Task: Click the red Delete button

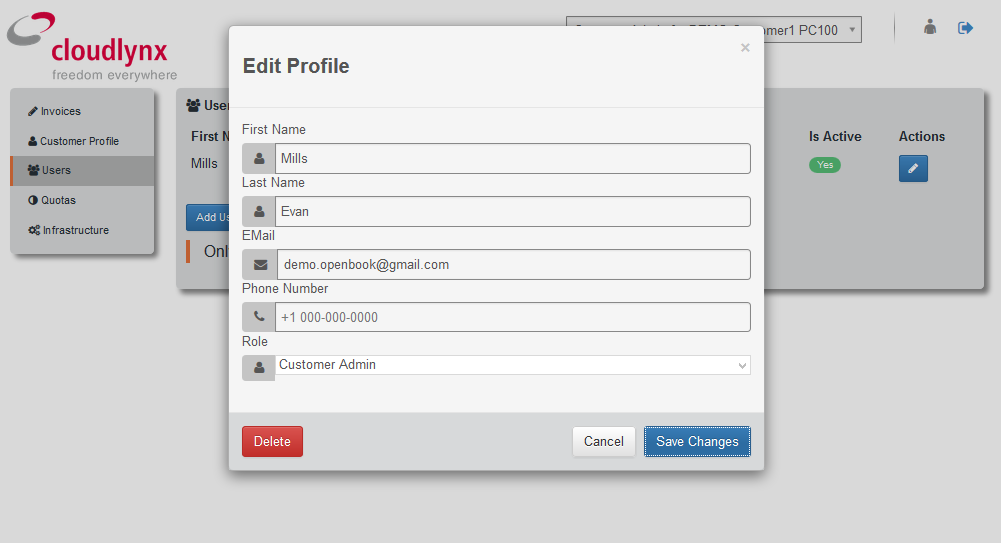Action: [272, 442]
